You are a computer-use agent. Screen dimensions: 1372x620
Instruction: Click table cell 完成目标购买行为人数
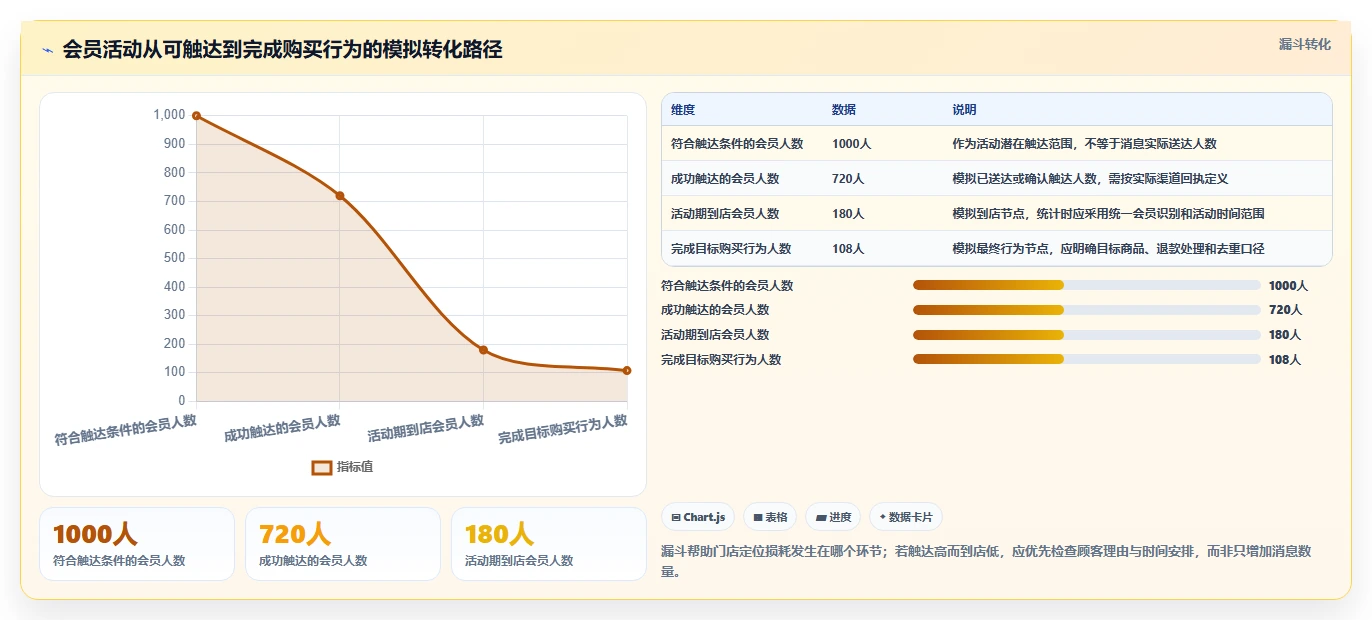(731, 249)
